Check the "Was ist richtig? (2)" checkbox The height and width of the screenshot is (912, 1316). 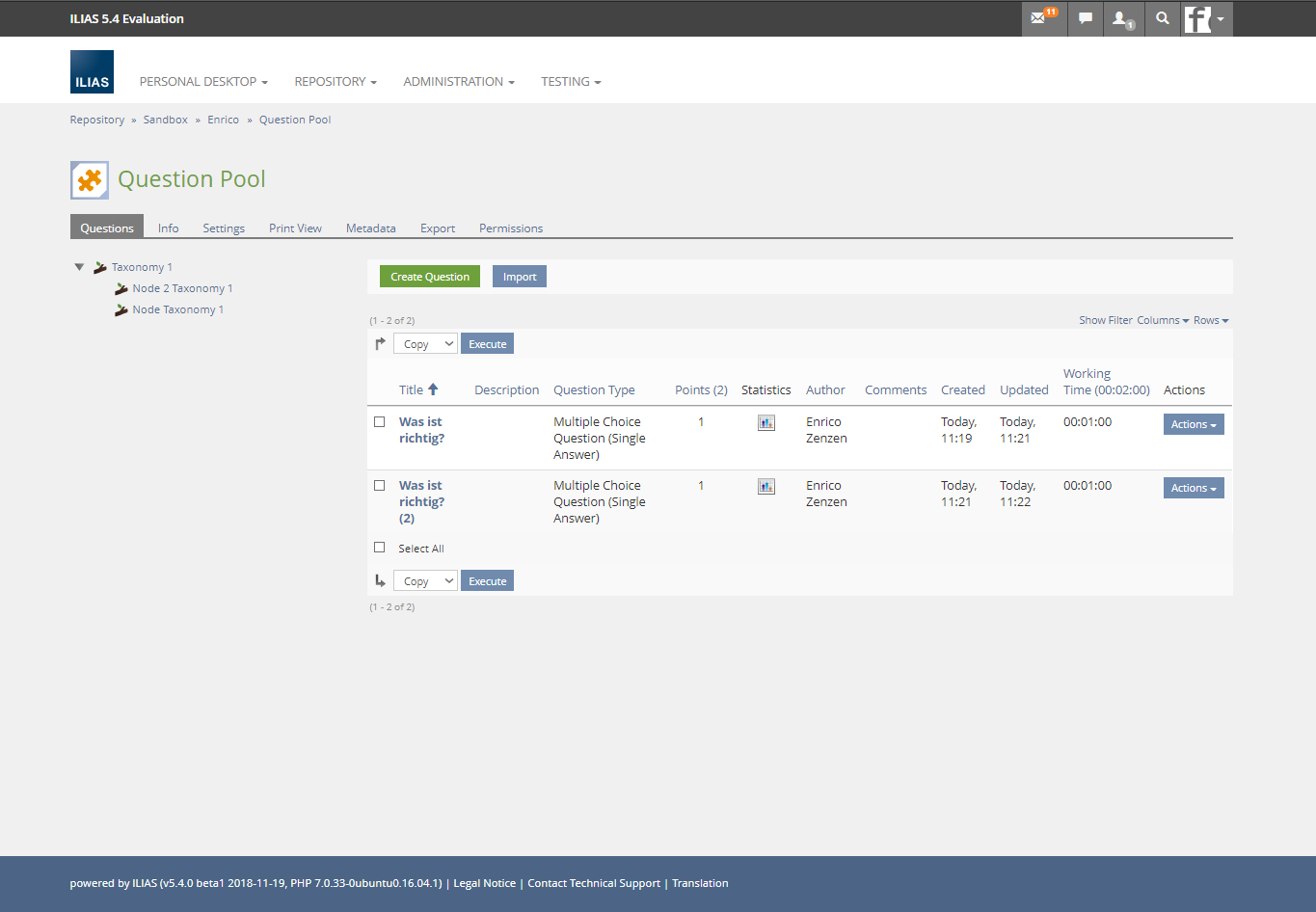pos(380,486)
